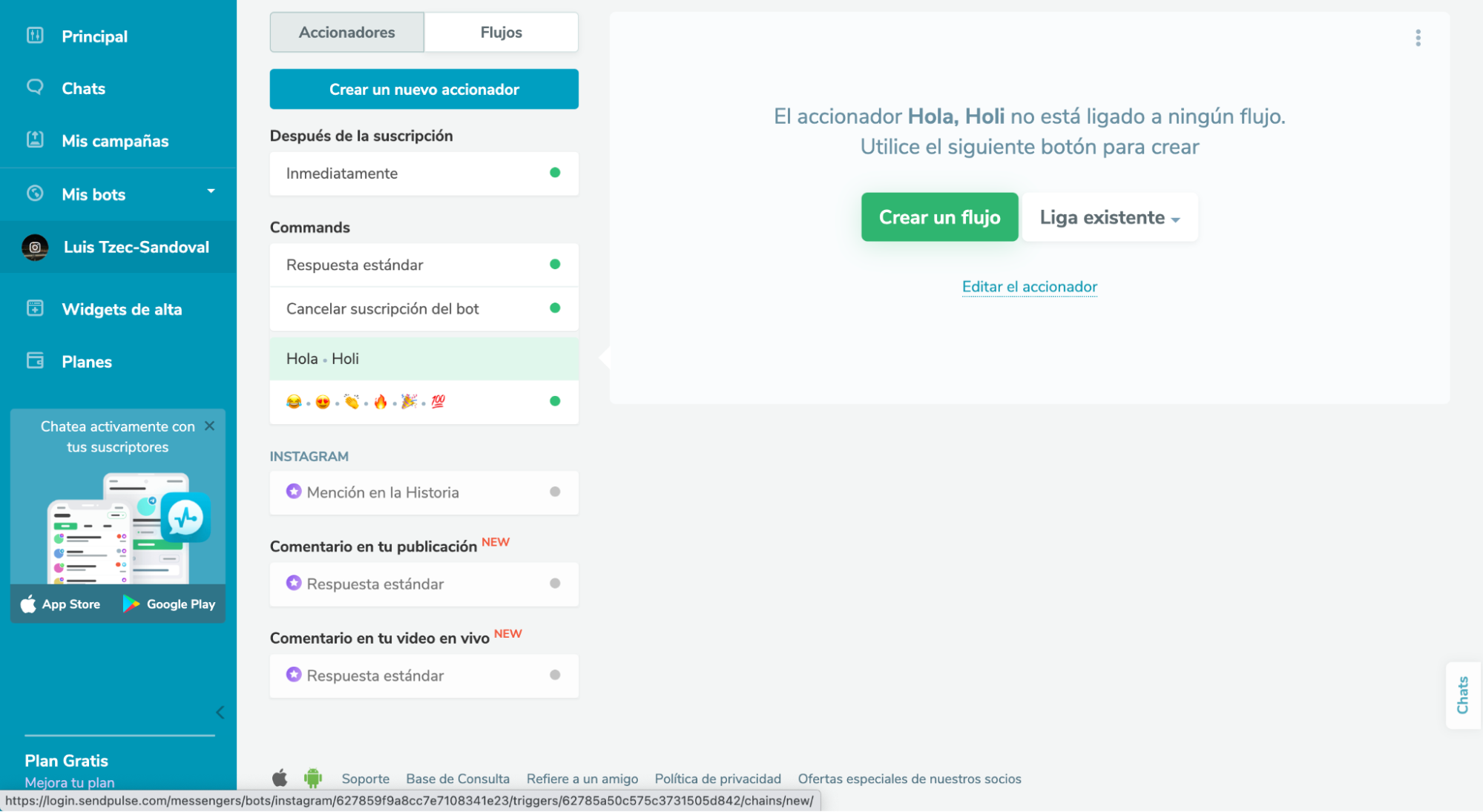Open Mis campañas sidebar icon
Screen dimensions: 1483x812
[35, 139]
